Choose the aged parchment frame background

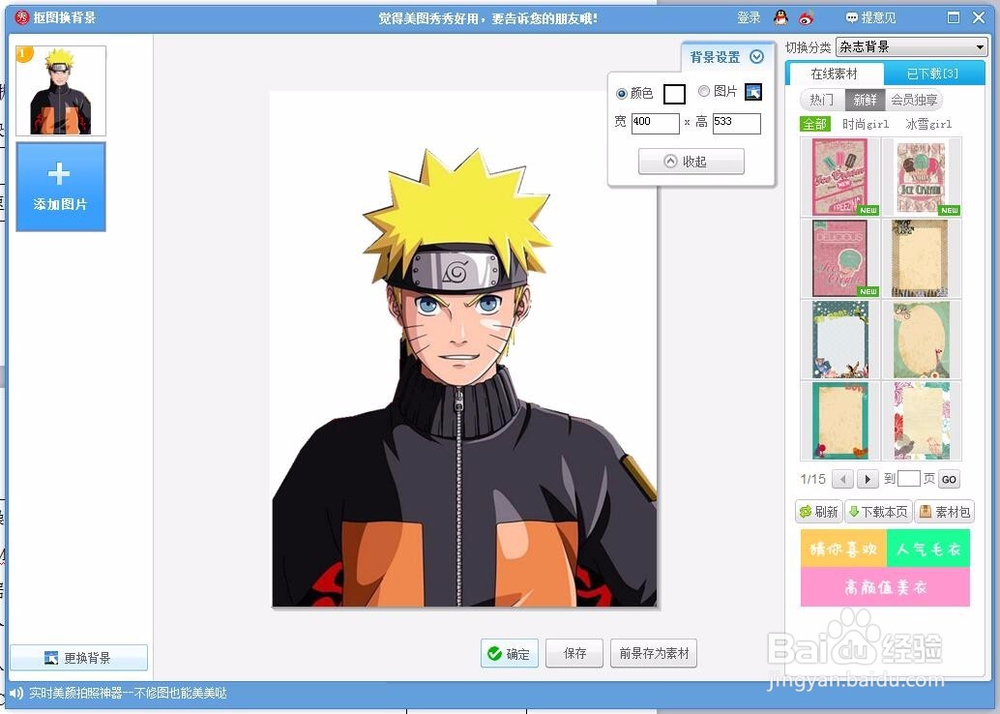[x=922, y=258]
